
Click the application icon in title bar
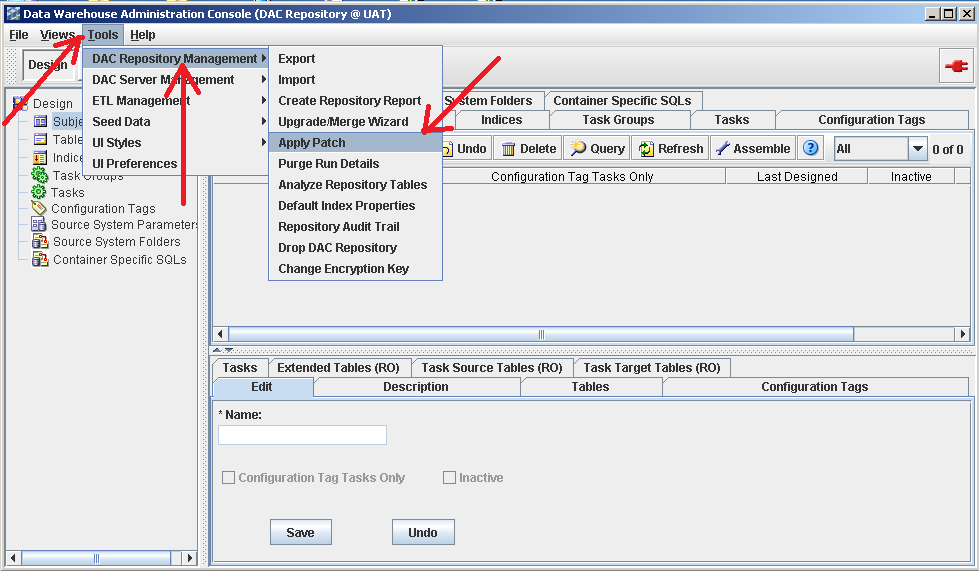[x=13, y=14]
